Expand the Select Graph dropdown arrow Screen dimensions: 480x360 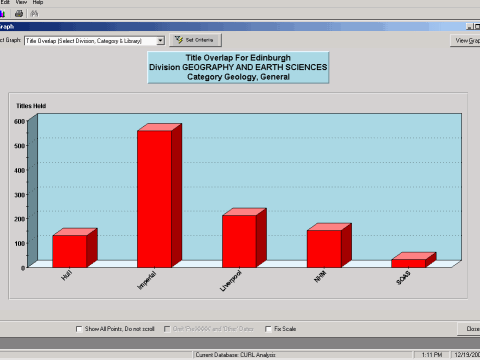(x=160, y=41)
